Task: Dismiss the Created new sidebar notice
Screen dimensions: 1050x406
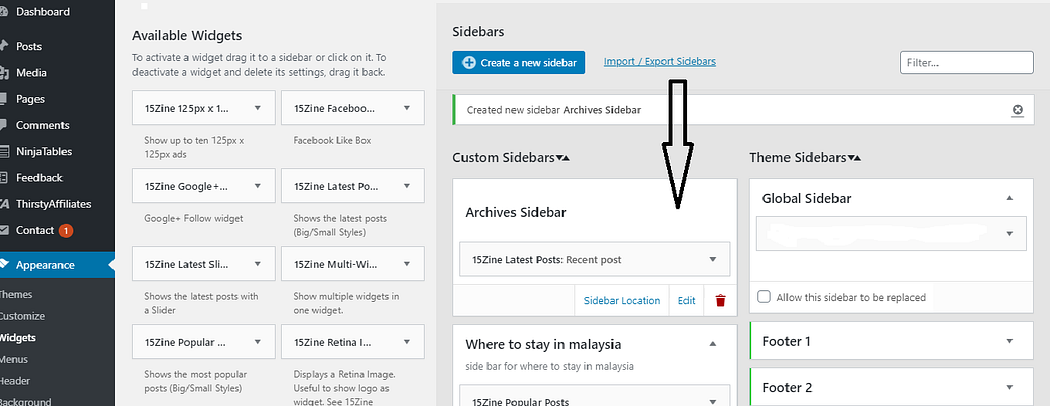Action: click(x=1018, y=110)
